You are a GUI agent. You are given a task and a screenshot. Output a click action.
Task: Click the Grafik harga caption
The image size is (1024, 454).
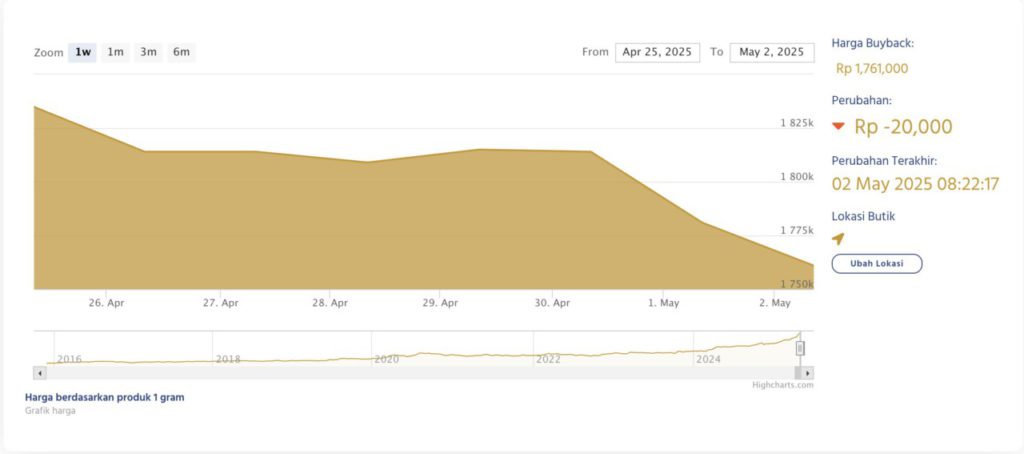pyautogui.click(x=50, y=411)
